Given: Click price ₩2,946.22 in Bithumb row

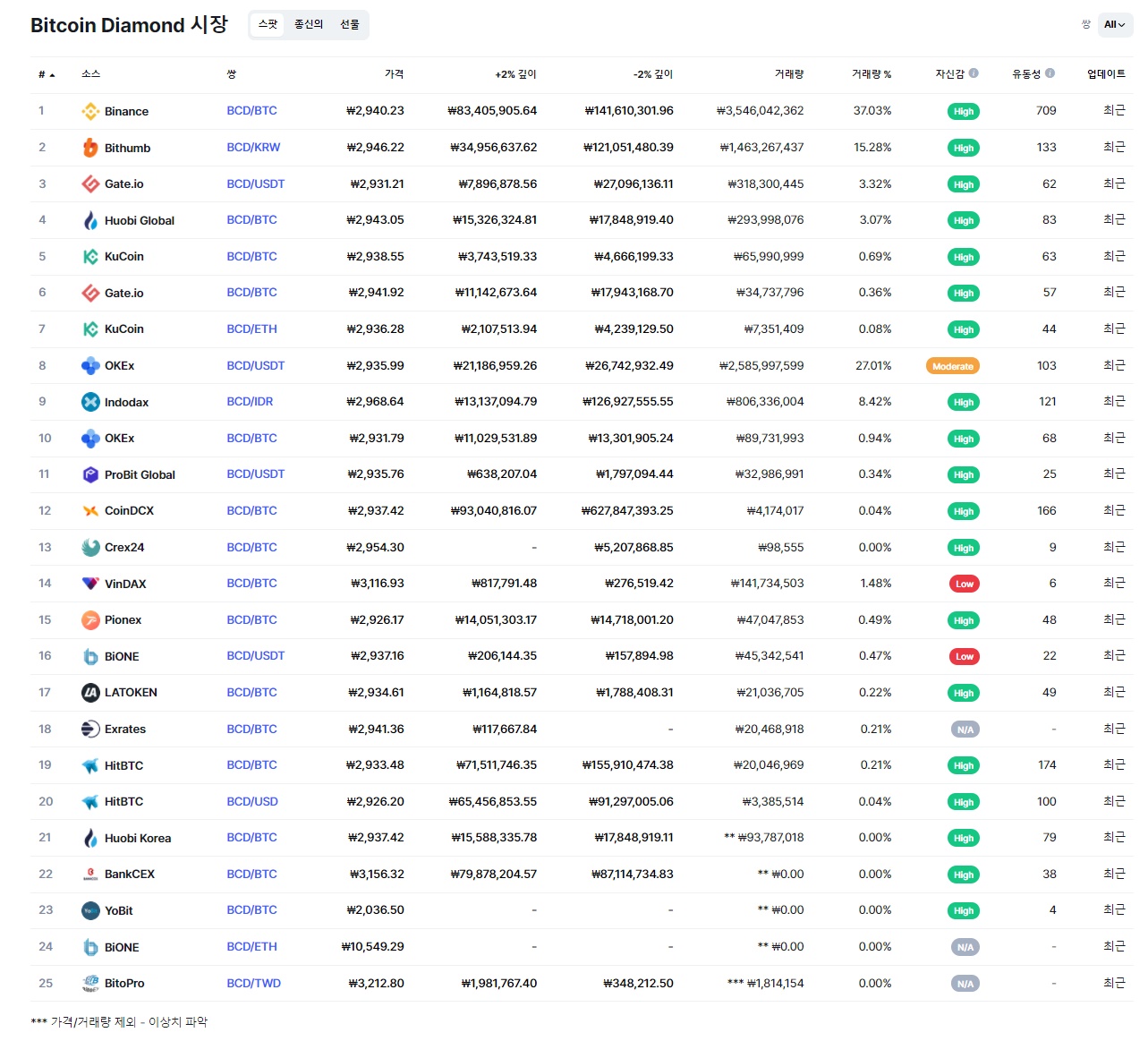Looking at the screenshot, I should point(376,148).
